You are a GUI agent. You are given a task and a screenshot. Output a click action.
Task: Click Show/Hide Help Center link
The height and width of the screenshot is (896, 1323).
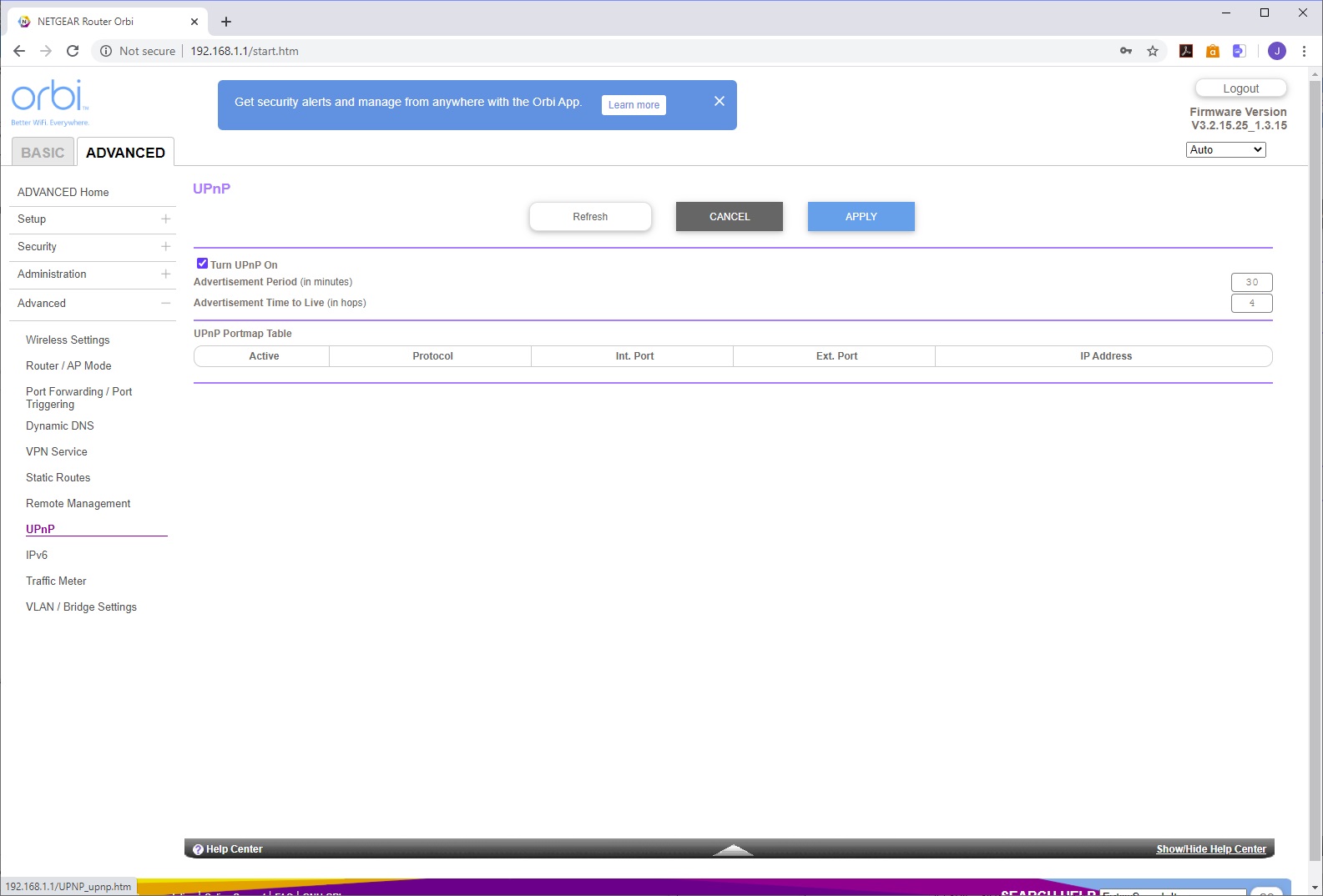(1211, 849)
